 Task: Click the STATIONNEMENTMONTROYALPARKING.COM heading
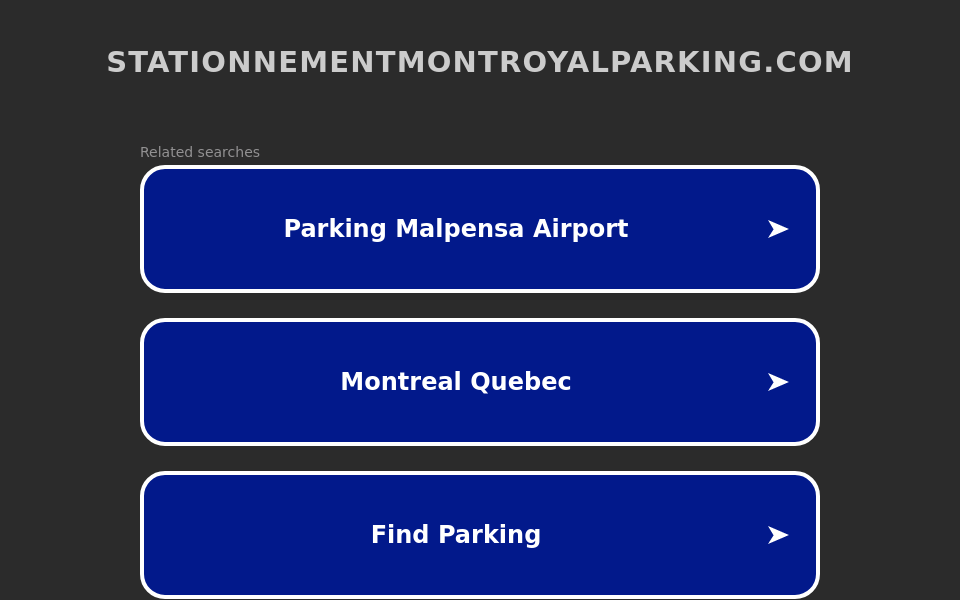(x=480, y=62)
